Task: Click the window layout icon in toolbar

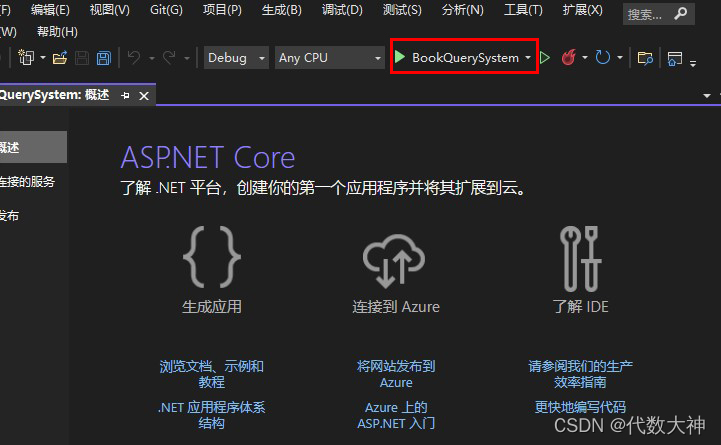Action: (x=675, y=58)
